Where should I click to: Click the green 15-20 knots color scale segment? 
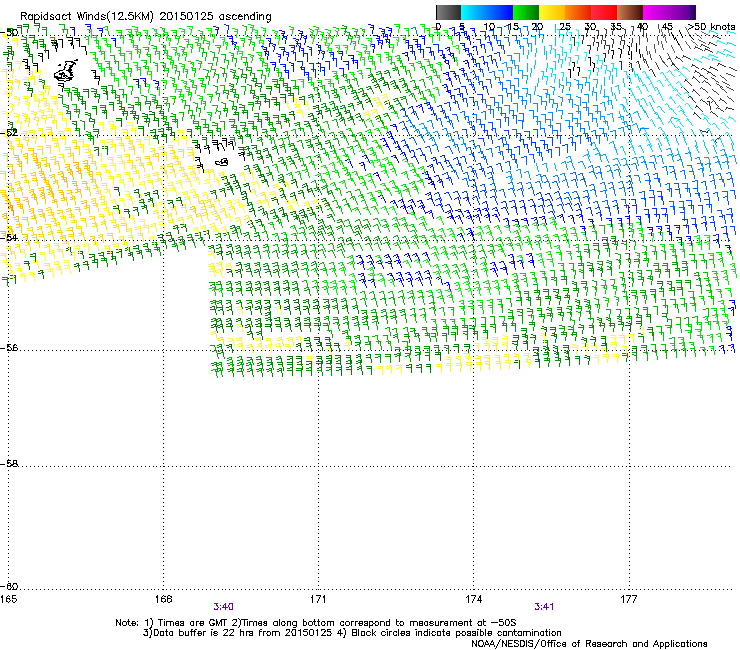click(x=526, y=12)
